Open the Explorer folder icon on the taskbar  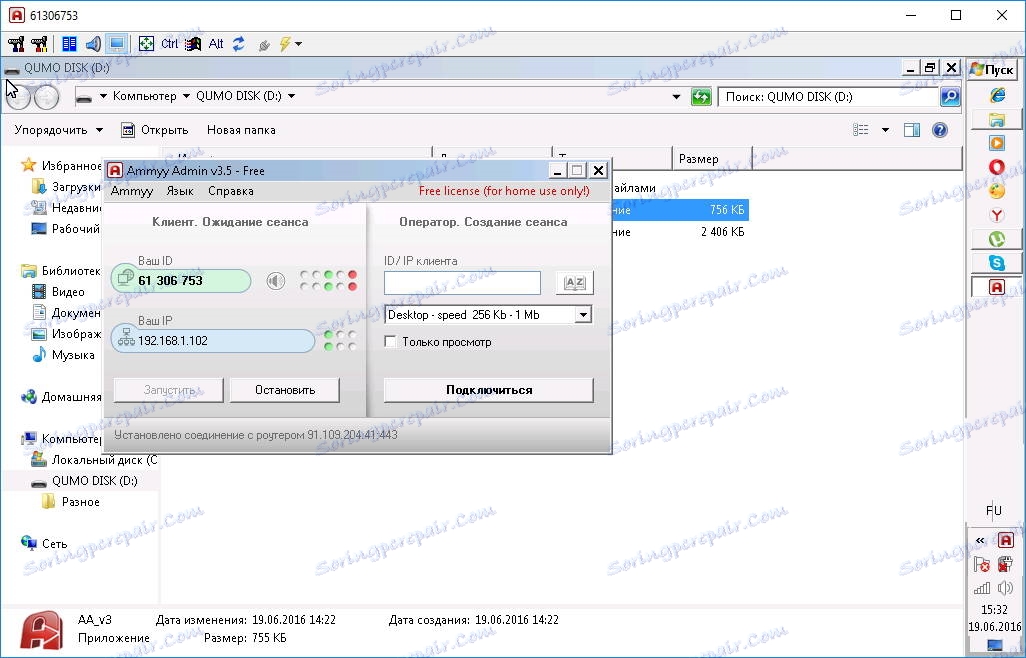click(x=997, y=120)
